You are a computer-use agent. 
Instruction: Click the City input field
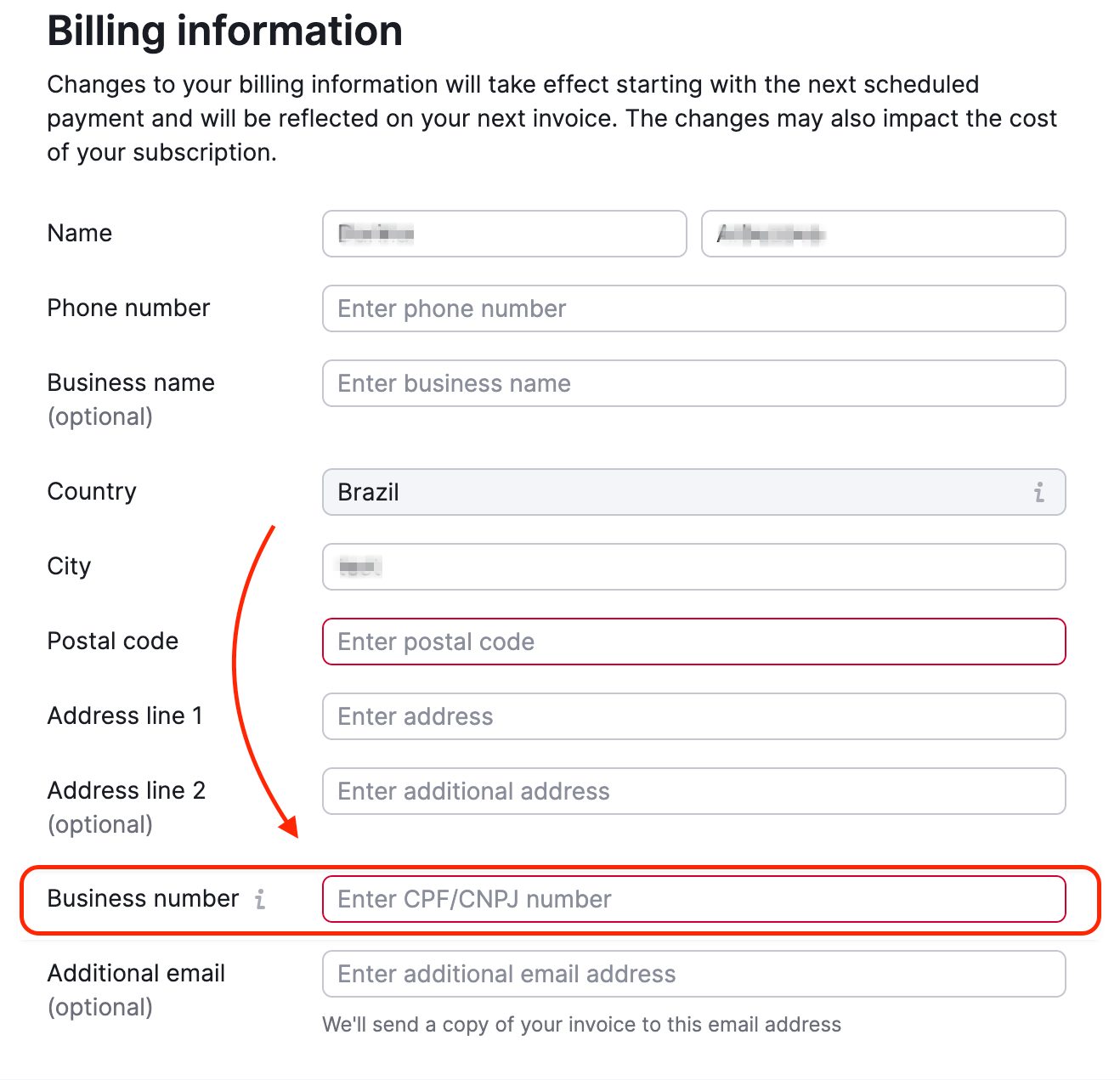pyautogui.click(x=693, y=567)
